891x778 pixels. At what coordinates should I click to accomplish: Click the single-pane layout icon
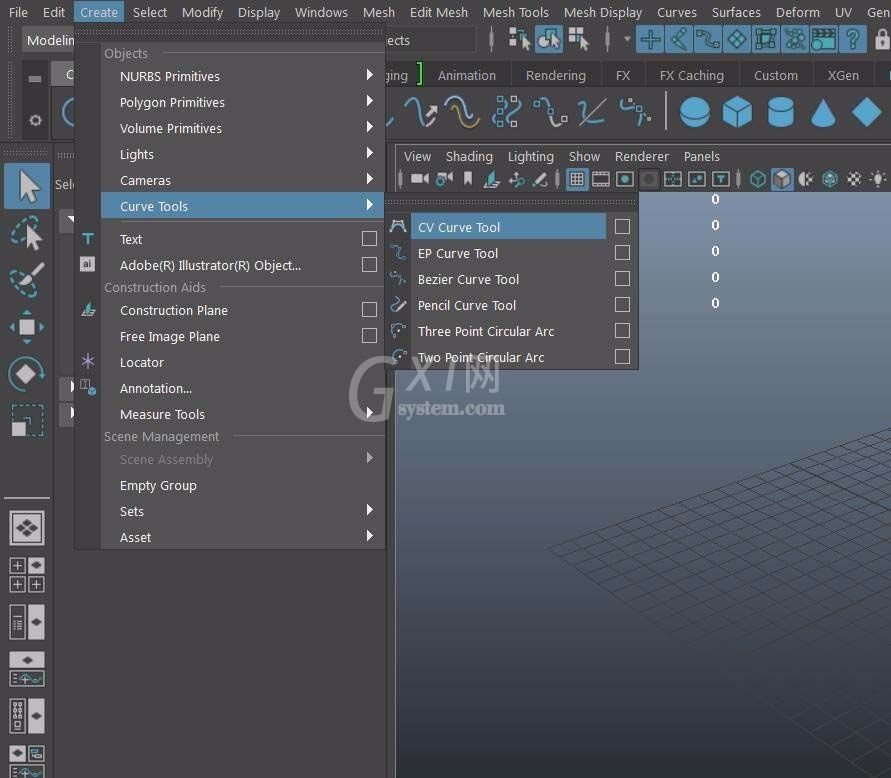click(27, 528)
